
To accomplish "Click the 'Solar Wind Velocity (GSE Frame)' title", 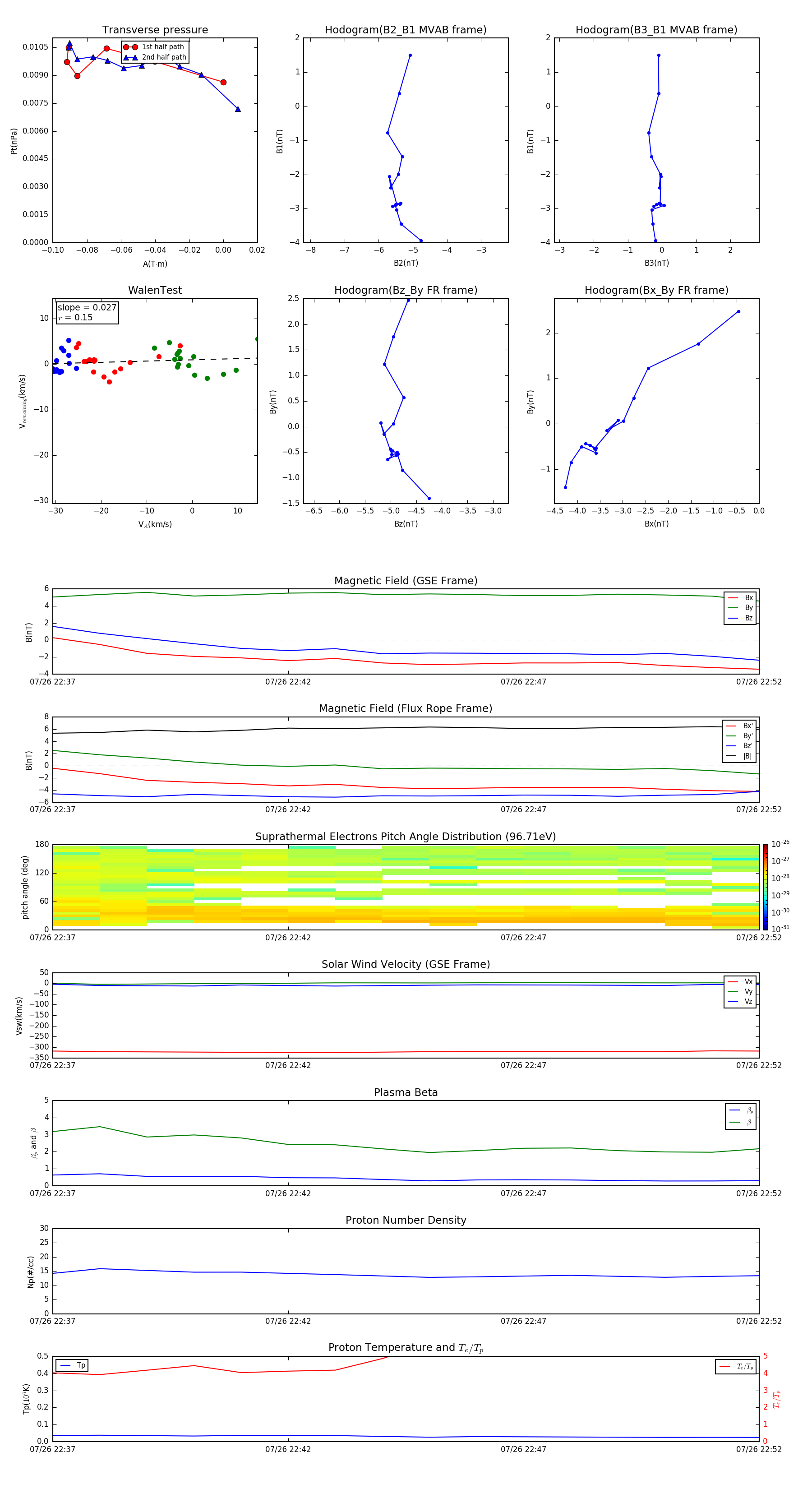I will [406, 965].
